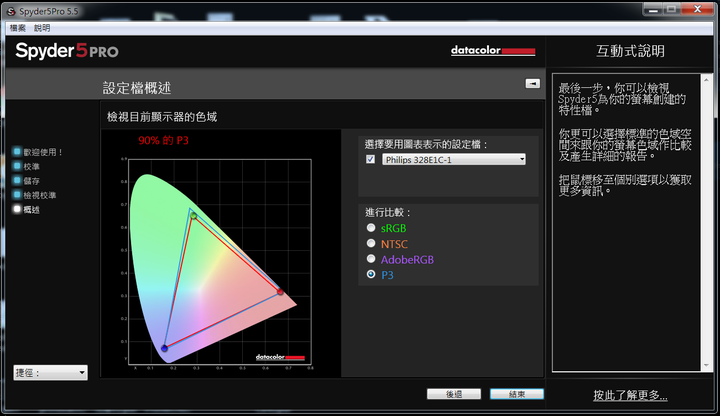Click the 結束 finish button
720x416 pixels.
pos(517,394)
